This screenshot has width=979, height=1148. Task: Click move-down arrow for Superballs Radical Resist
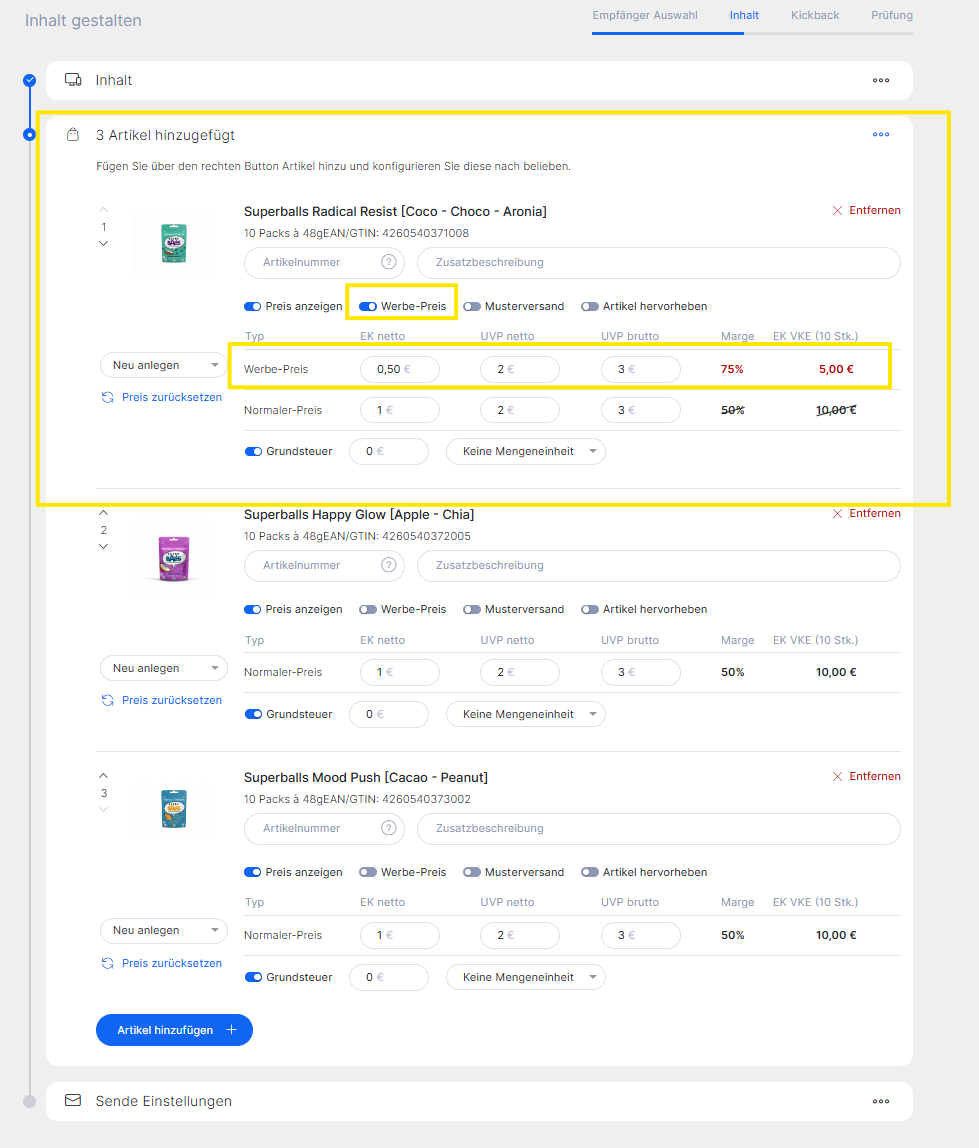104,244
